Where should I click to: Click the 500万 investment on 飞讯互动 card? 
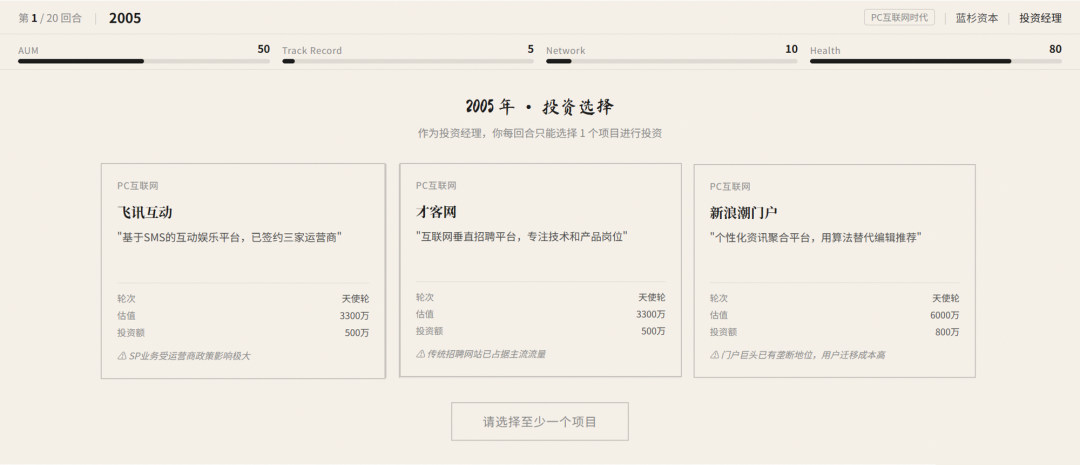pyautogui.click(x=357, y=333)
